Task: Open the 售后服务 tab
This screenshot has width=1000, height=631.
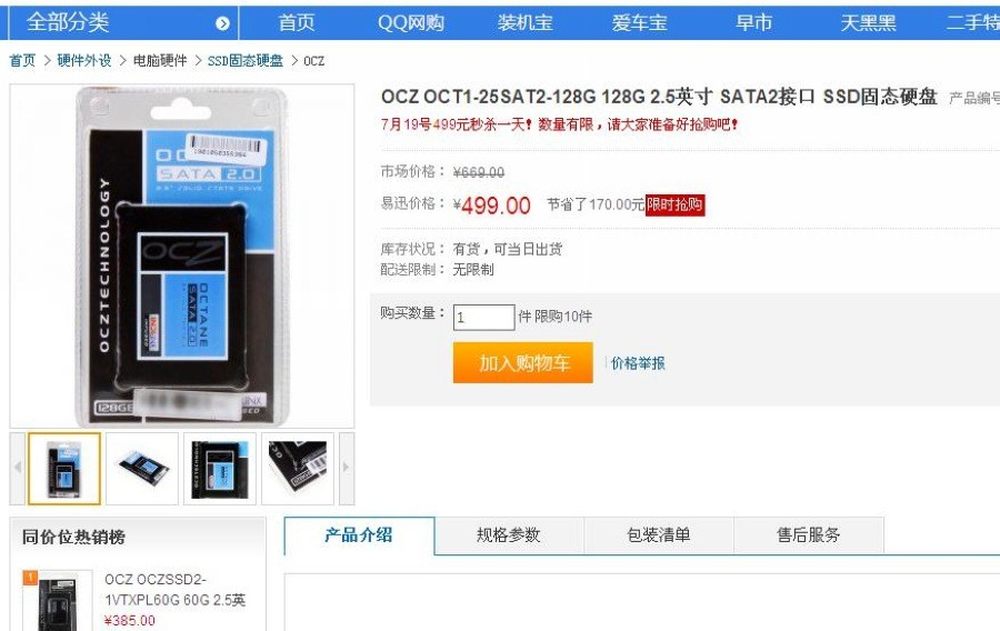Action: (x=809, y=535)
